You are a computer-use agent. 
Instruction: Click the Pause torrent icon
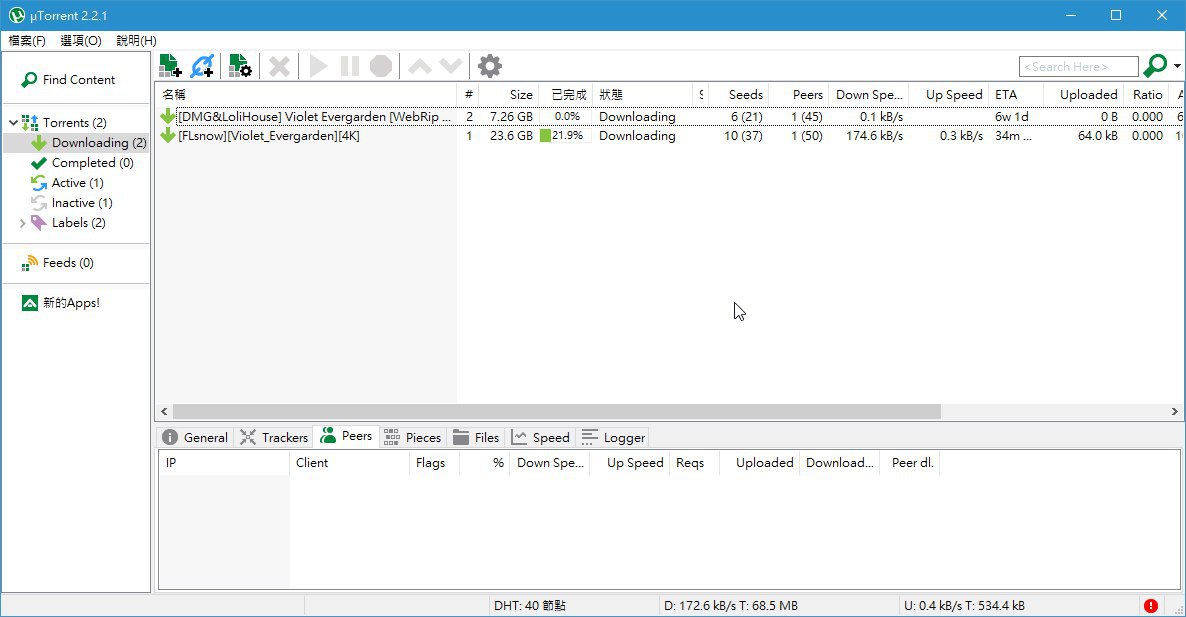pos(349,67)
